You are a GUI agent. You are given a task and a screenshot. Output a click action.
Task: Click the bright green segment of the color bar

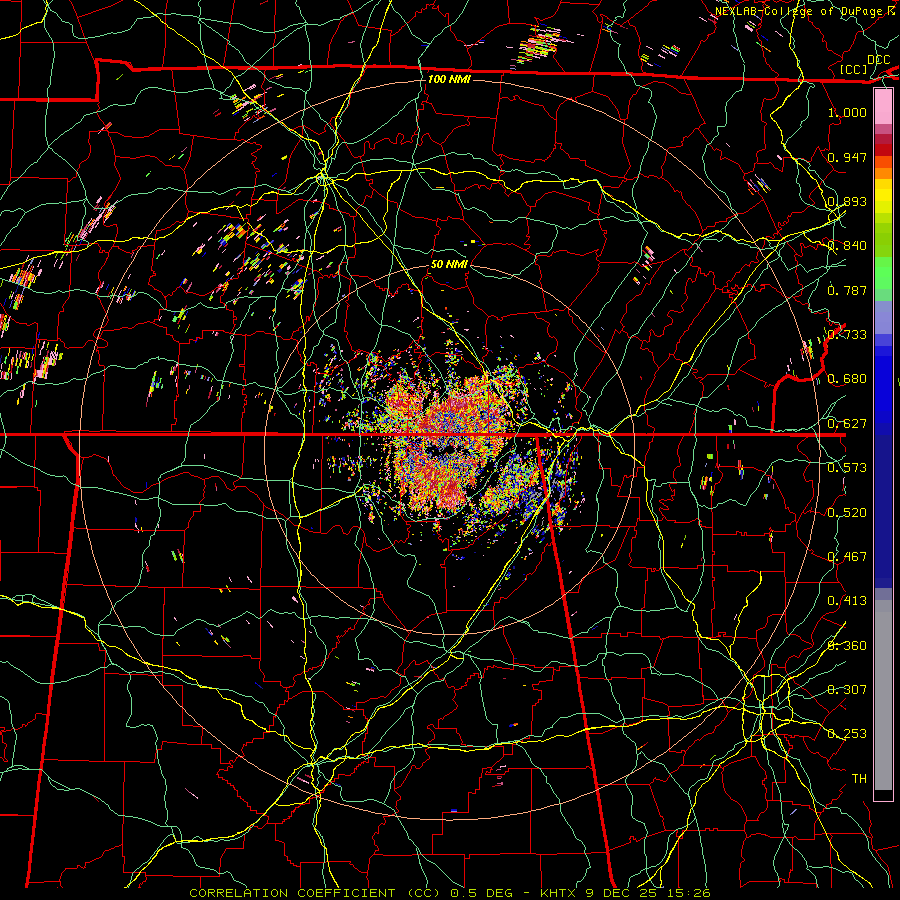[883, 273]
